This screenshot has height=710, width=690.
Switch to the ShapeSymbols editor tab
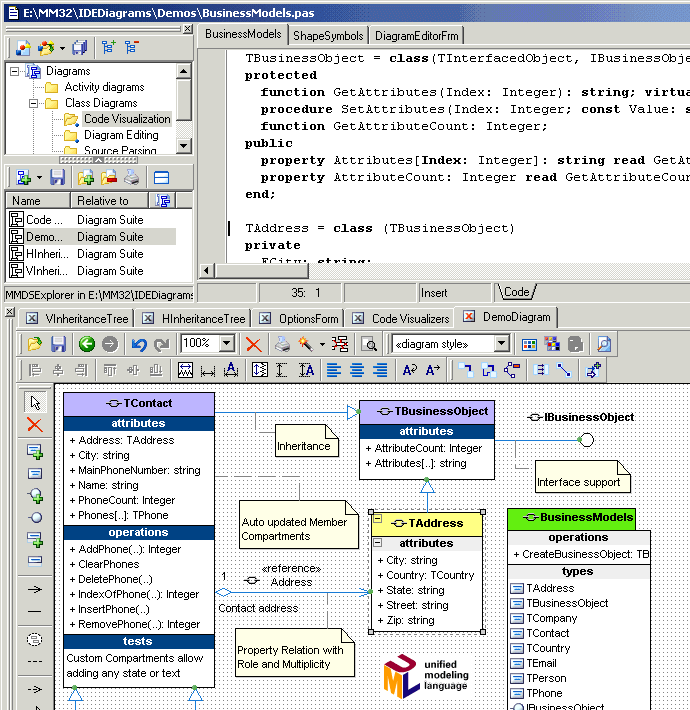[x=328, y=35]
